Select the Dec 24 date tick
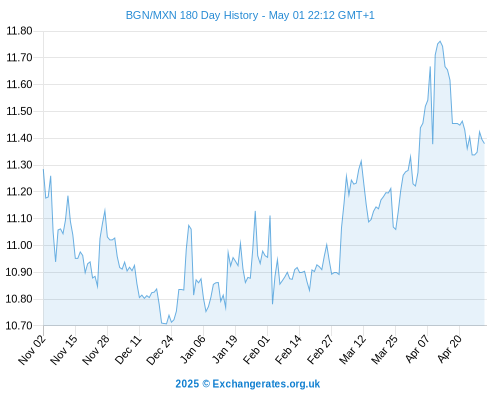495x400 pixels. click(160, 349)
